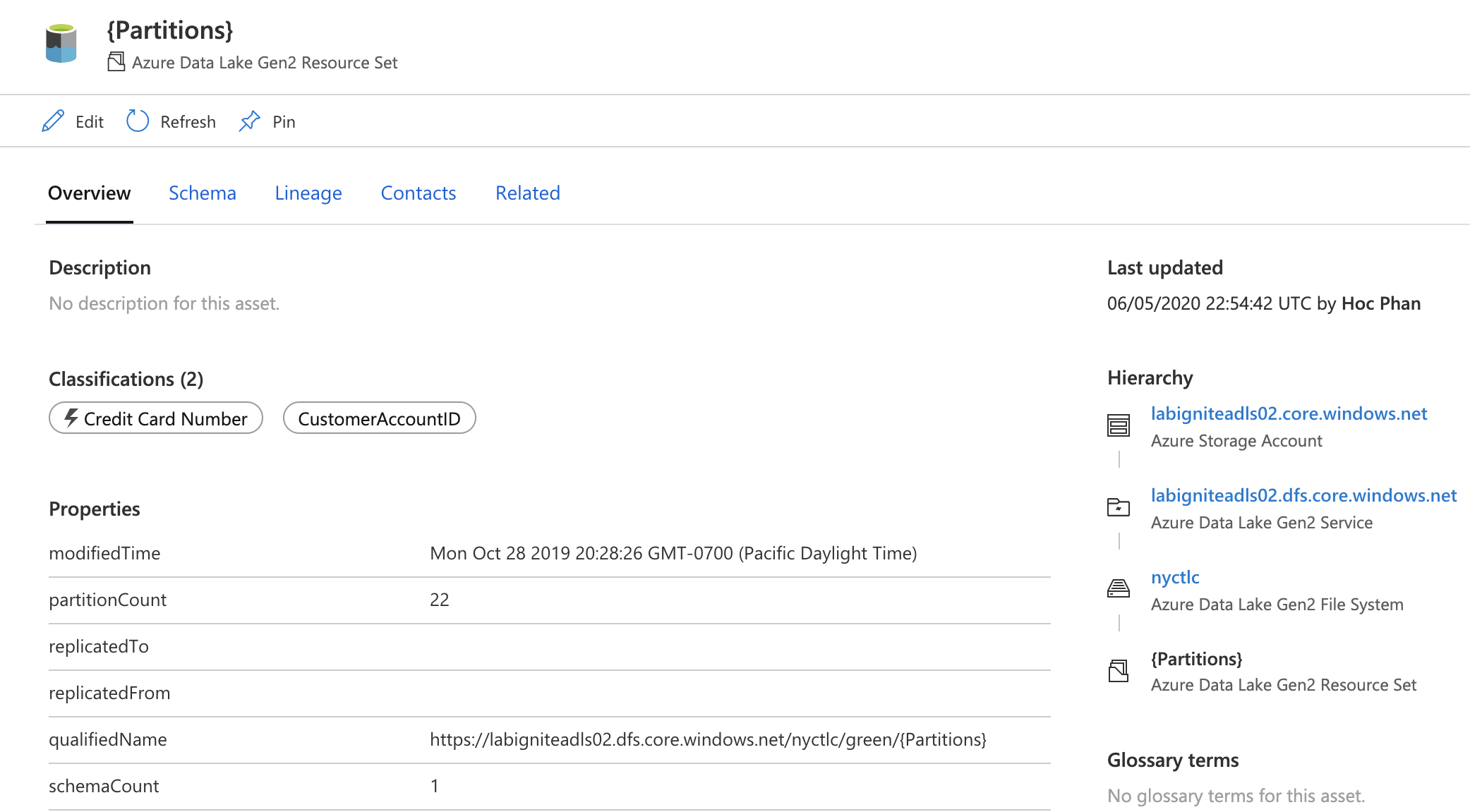This screenshot has width=1470, height=812.
Task: Click the CustomerAccountID classification tag
Action: (x=379, y=419)
